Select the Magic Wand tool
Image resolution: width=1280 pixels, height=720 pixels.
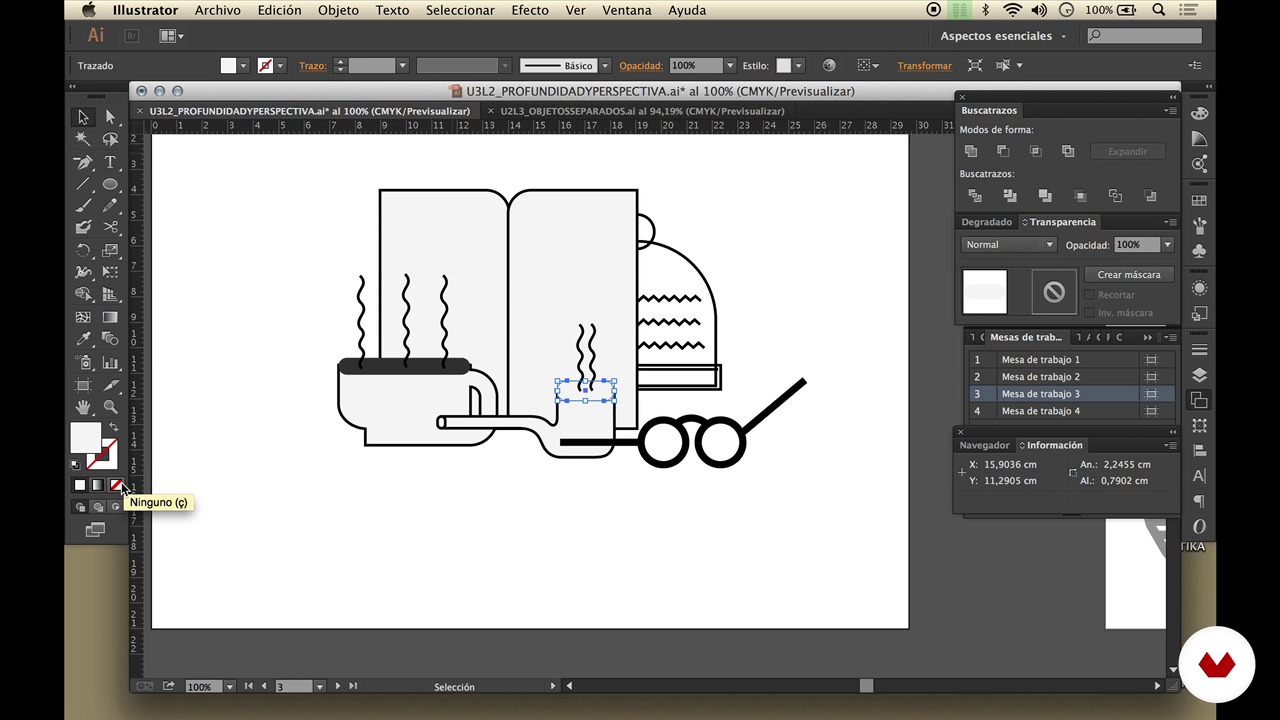coord(84,139)
